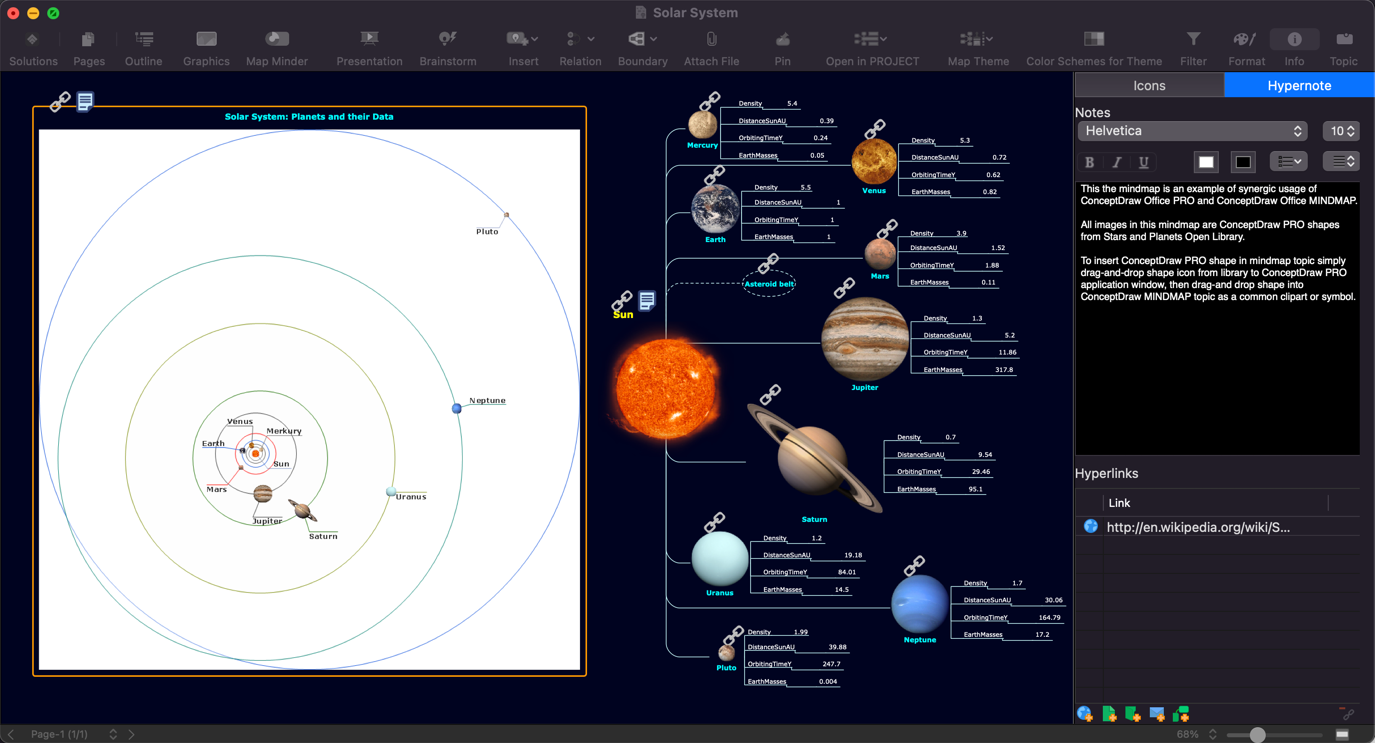This screenshot has height=743, width=1375.
Task: Add an email hyperlink
Action: point(1157,714)
